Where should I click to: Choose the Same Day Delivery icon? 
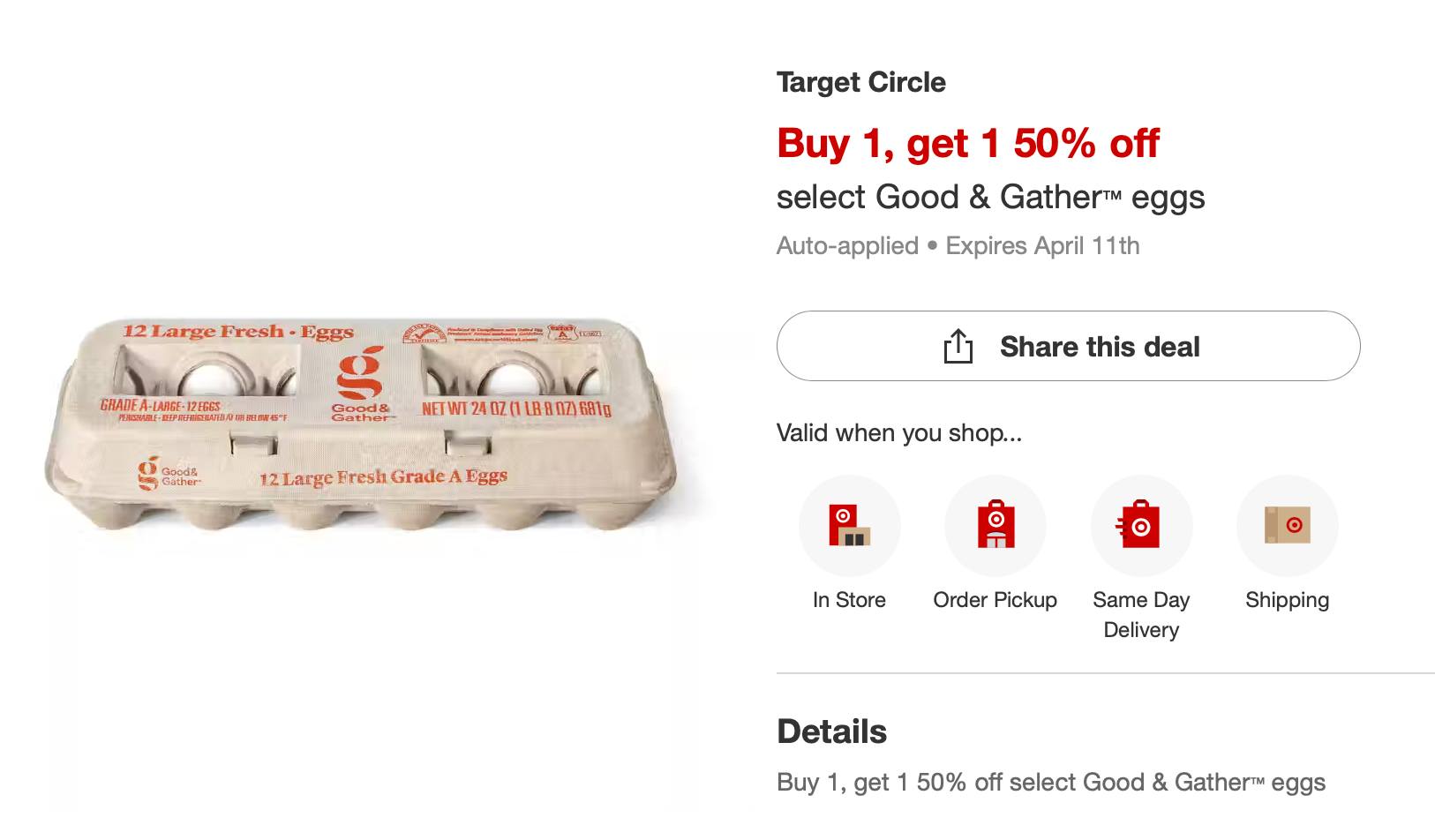pyautogui.click(x=1141, y=526)
